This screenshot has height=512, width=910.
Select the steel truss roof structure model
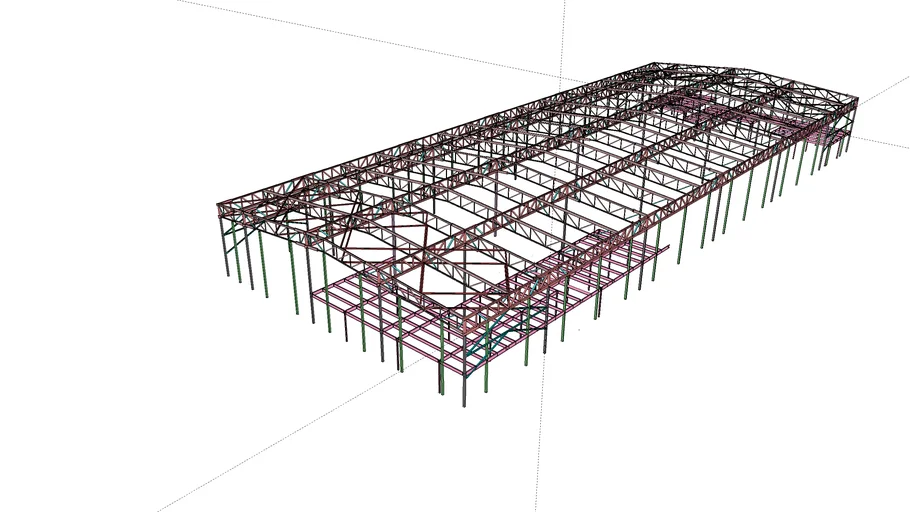pos(537,235)
